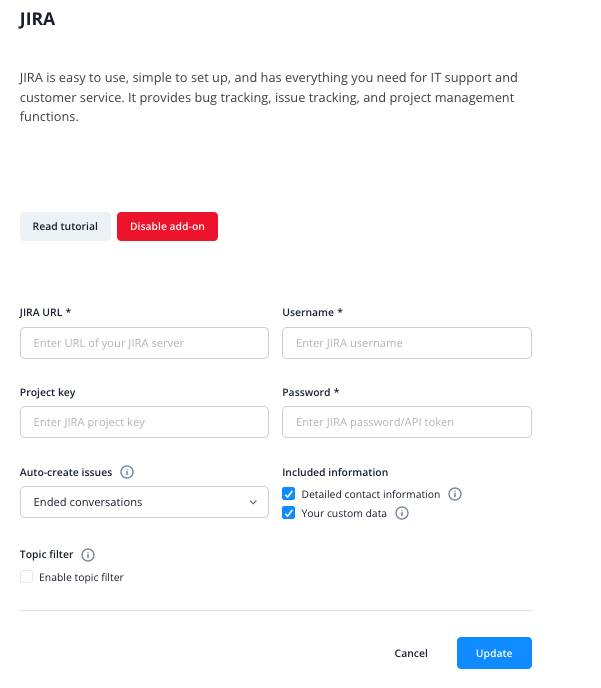The width and height of the screenshot is (601, 688).
Task: Click into the Username text field
Action: (x=407, y=343)
